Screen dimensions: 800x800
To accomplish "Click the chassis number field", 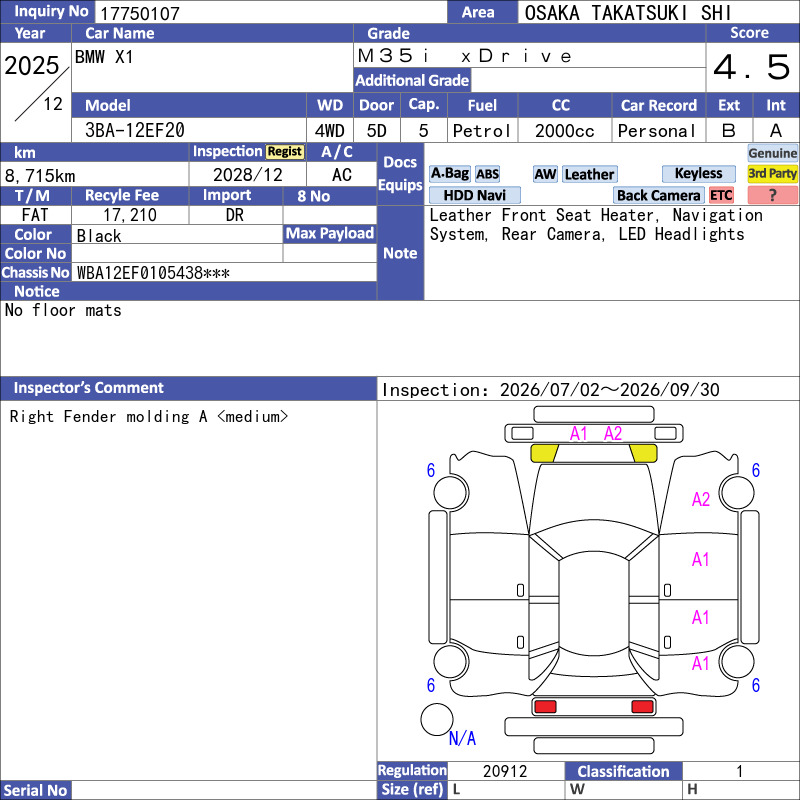I will click(x=224, y=272).
